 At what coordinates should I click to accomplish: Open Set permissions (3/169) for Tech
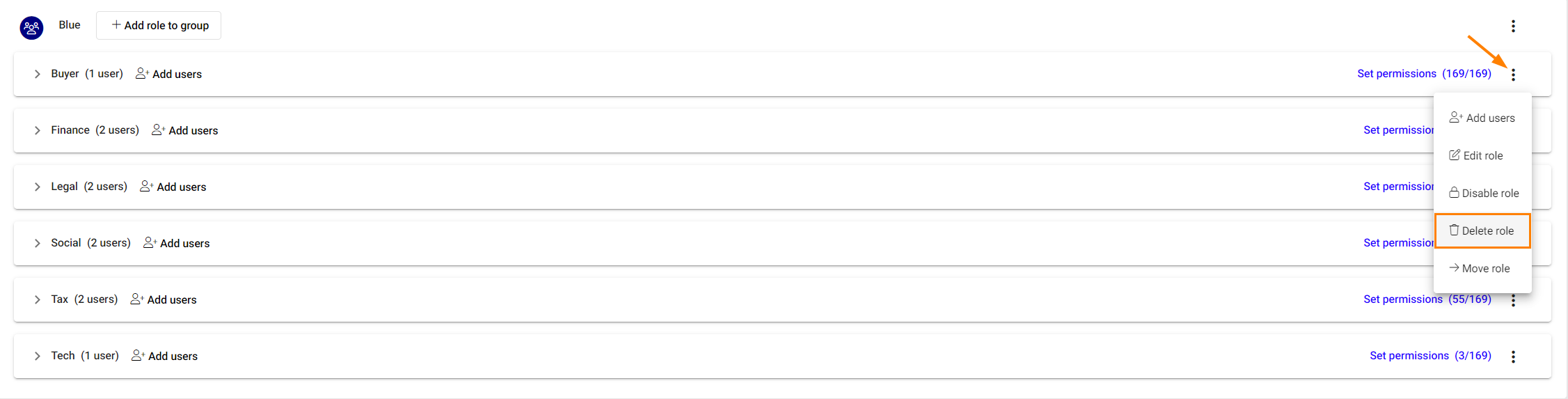coord(1430,356)
